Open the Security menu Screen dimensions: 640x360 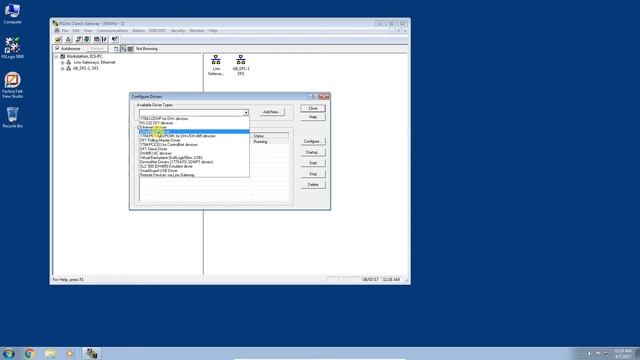pos(178,31)
